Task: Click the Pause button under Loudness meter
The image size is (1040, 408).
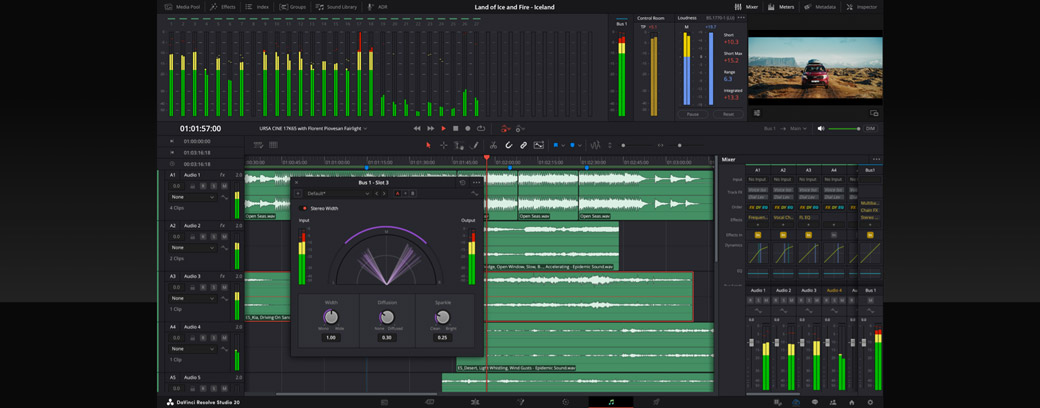Action: click(x=692, y=114)
